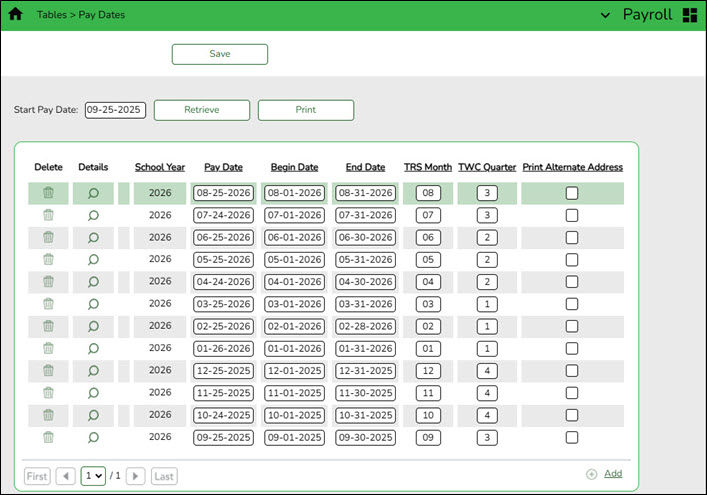707x495 pixels.
Task: Delete the 04-24-2026 pay date row
Action: pyautogui.click(x=48, y=282)
